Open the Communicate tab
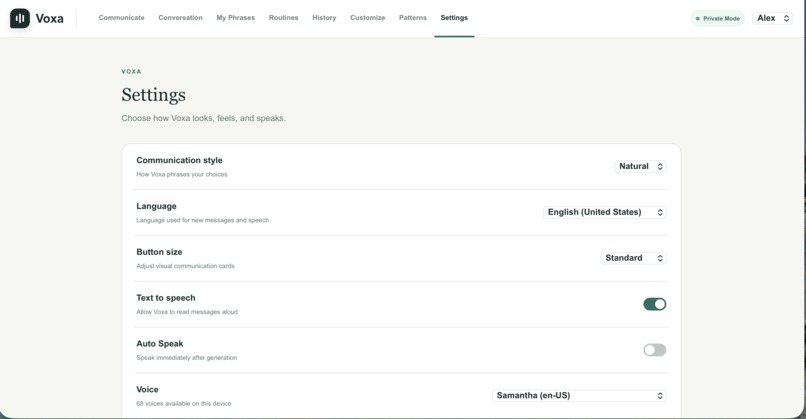 121,17
